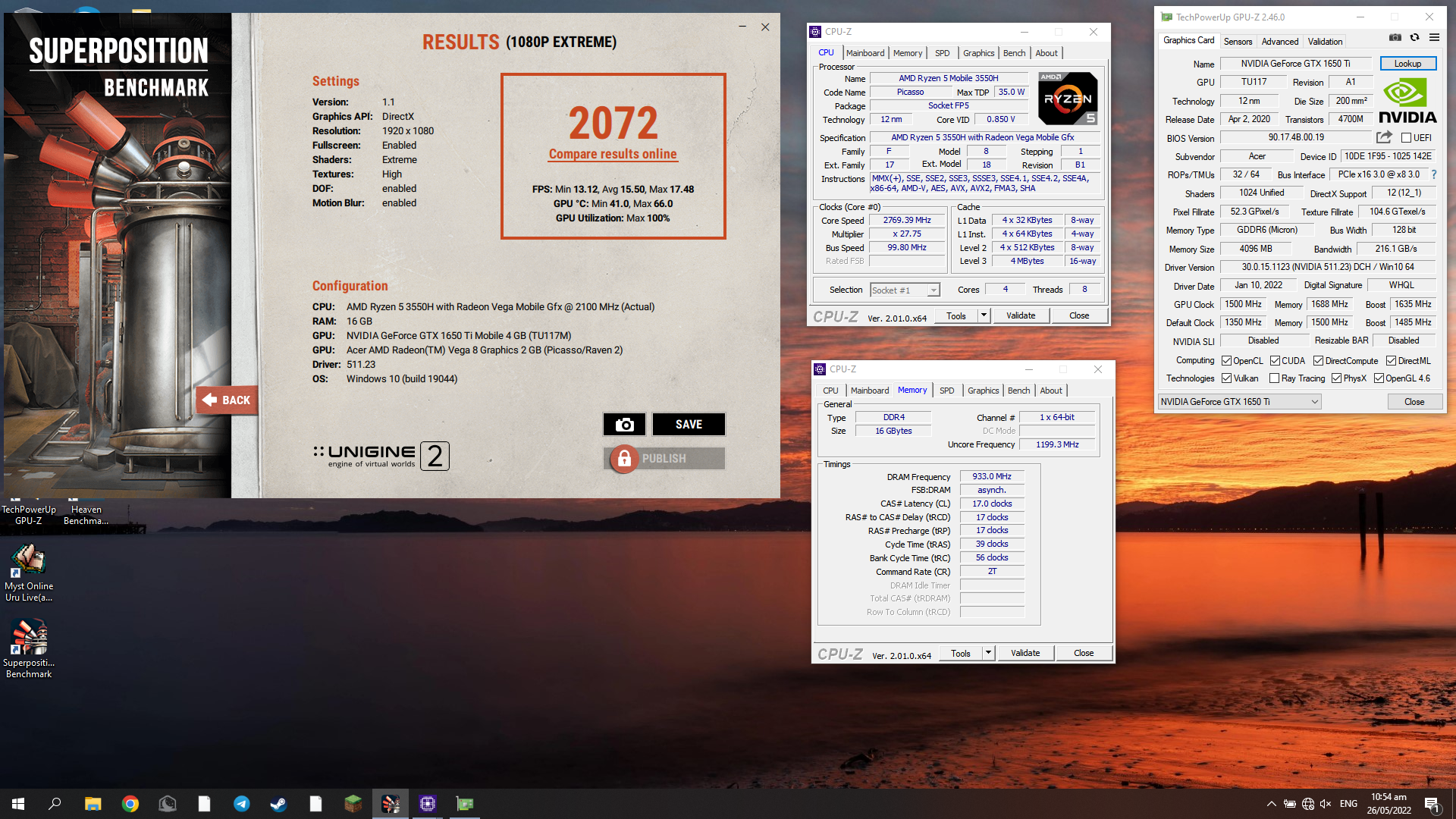Open notification center icon

pyautogui.click(x=1432, y=804)
